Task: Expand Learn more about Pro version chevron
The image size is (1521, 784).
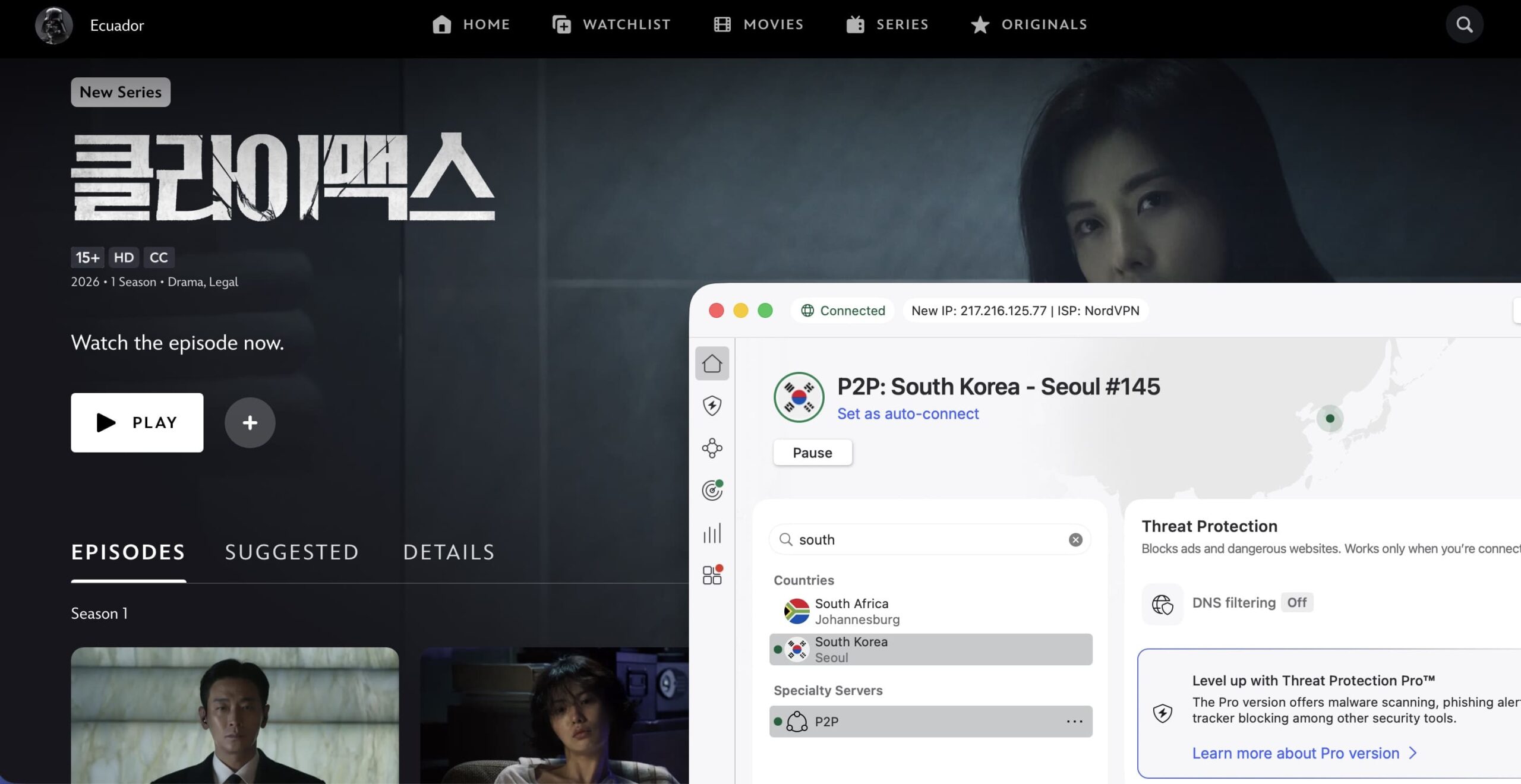Action: pos(1413,753)
